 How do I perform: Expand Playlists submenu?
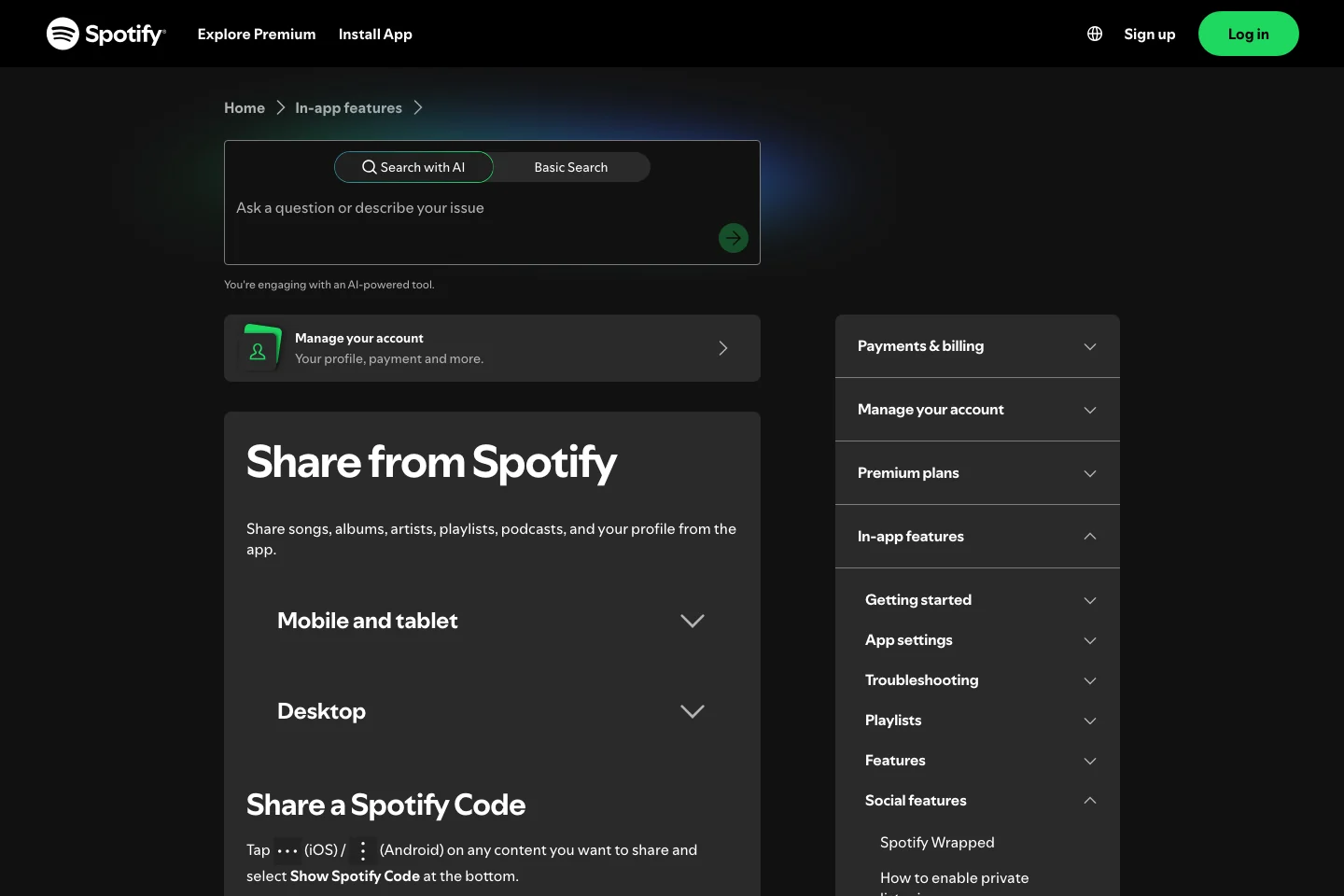[981, 721]
